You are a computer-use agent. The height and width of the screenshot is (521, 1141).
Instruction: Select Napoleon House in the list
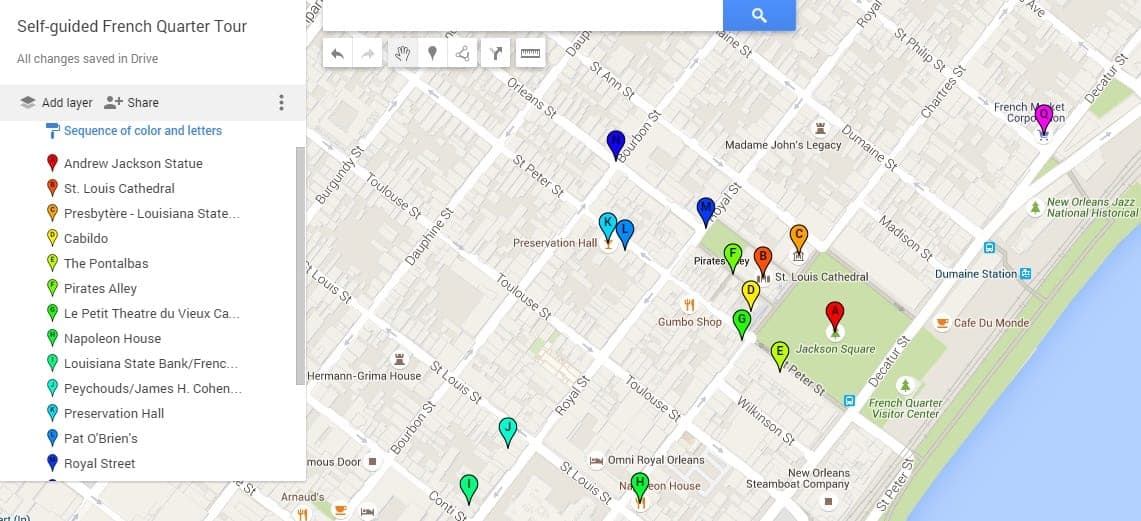tap(113, 338)
